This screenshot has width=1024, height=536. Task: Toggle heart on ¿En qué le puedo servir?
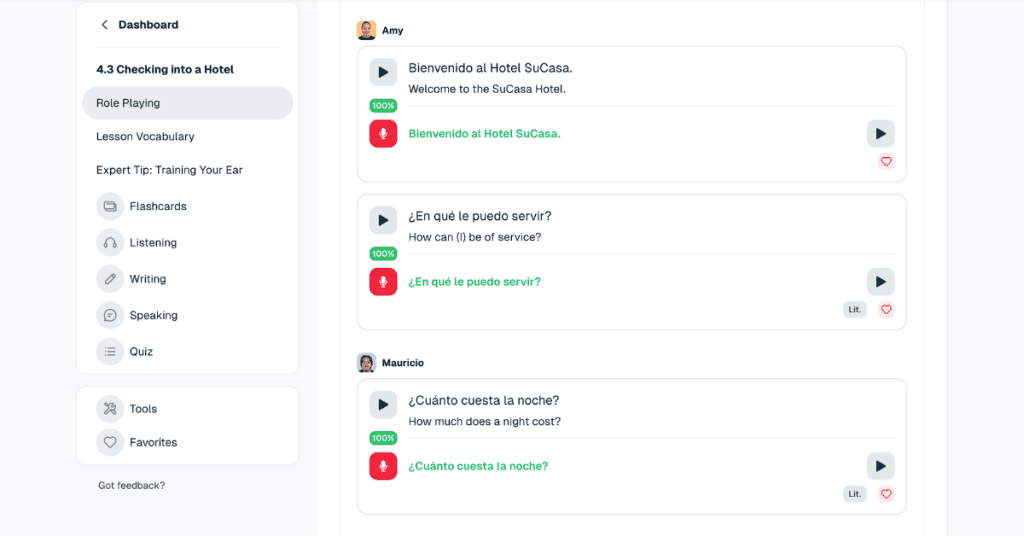click(886, 309)
